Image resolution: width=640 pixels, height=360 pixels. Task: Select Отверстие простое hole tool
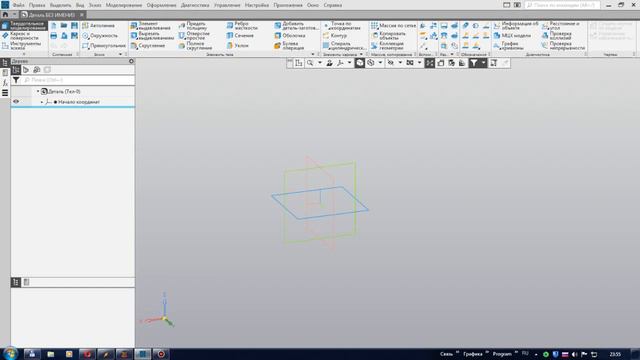(x=194, y=36)
